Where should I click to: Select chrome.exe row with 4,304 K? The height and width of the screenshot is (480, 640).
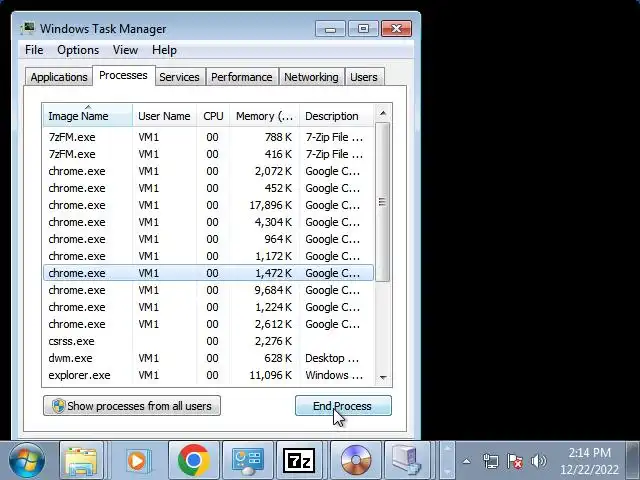[208, 222]
